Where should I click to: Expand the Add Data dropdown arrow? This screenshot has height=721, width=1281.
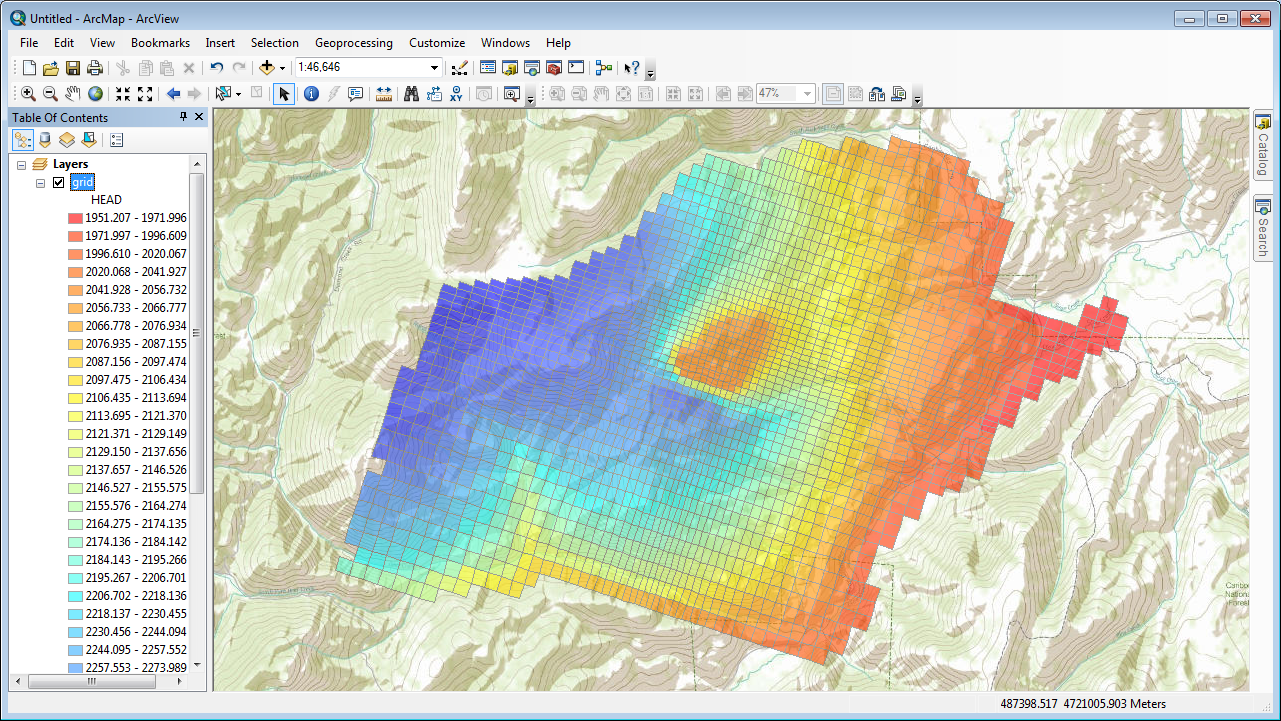point(283,68)
